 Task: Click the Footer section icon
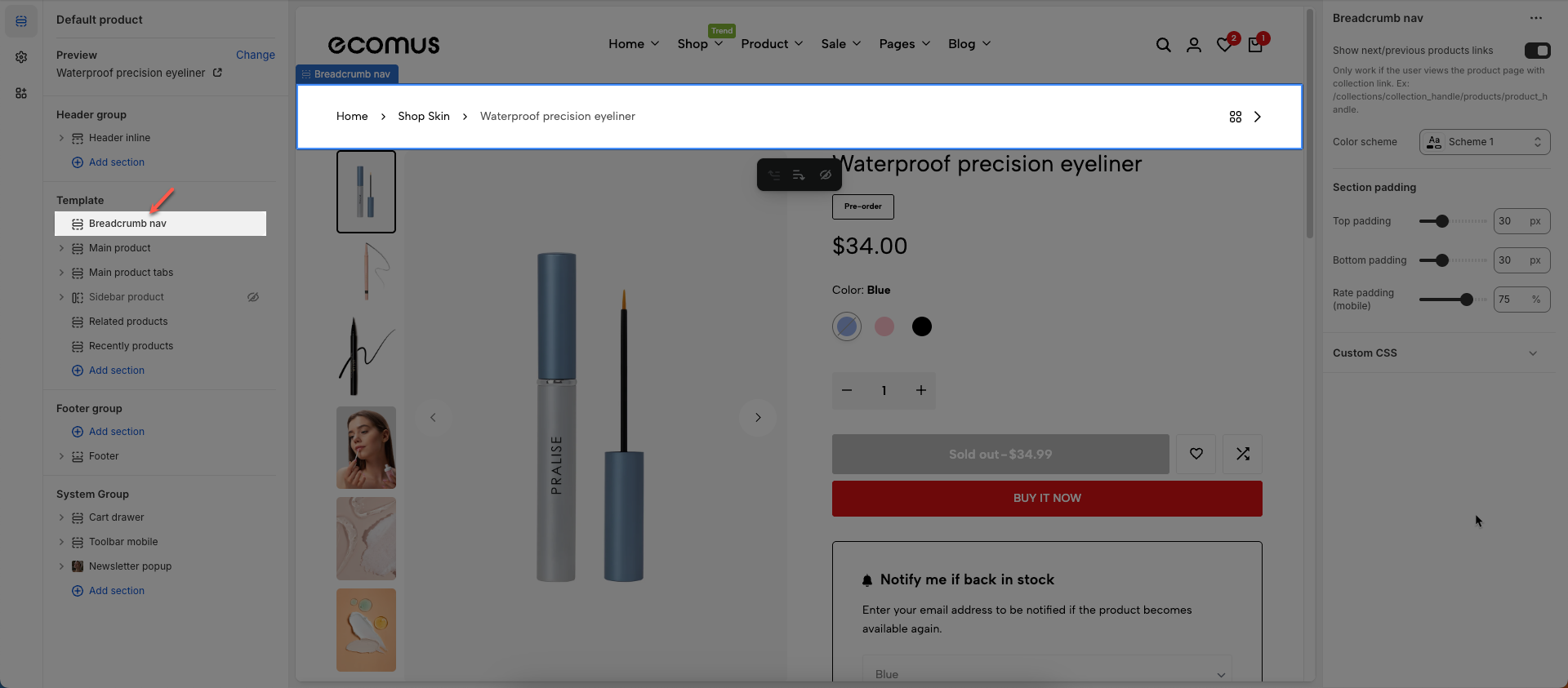click(78, 456)
